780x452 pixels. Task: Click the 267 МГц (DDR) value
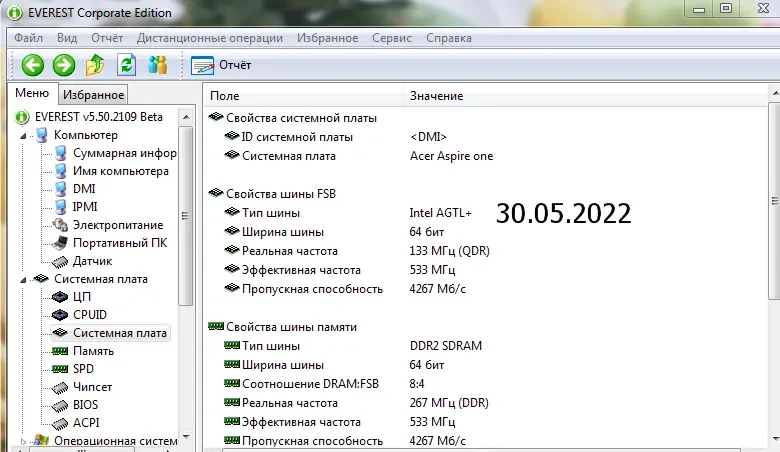pyautogui.click(x=449, y=403)
